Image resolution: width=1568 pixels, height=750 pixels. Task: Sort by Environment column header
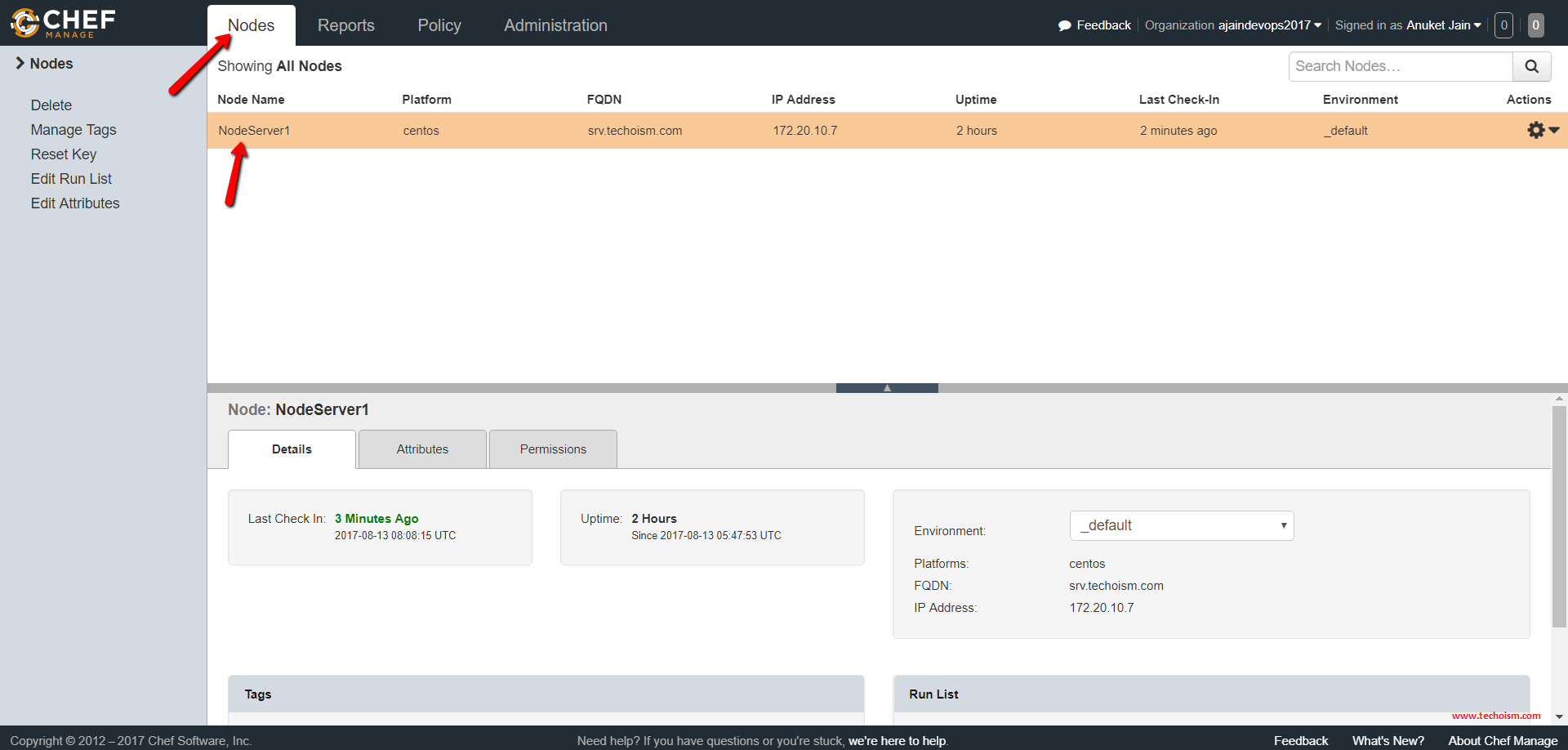[x=1361, y=100]
